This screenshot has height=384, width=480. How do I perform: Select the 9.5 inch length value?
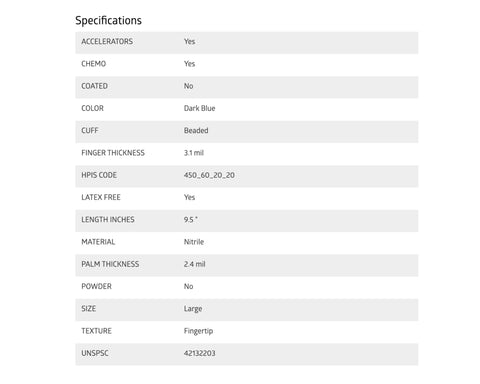coord(191,220)
